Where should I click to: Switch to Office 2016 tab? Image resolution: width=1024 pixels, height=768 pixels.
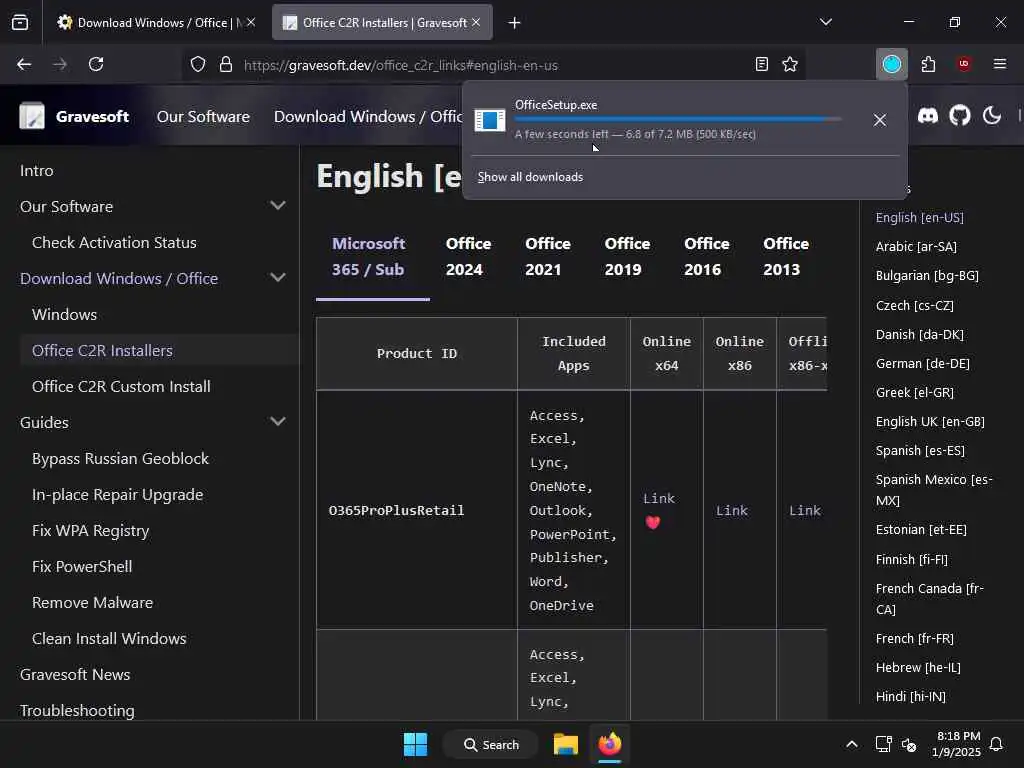tap(706, 257)
